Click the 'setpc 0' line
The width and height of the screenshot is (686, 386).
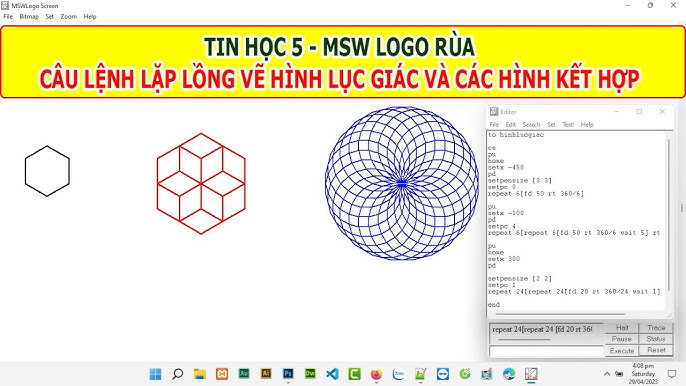point(502,187)
